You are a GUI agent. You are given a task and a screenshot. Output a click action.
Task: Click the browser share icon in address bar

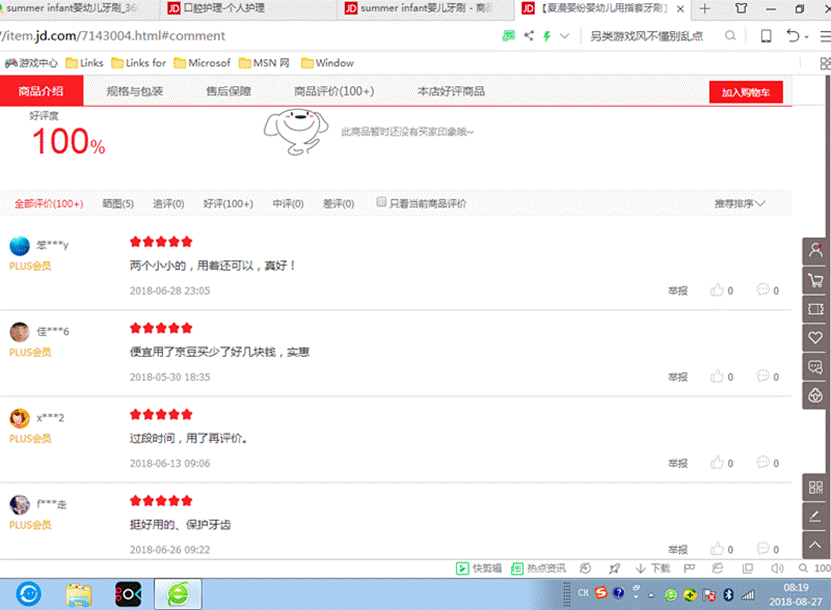pos(528,36)
